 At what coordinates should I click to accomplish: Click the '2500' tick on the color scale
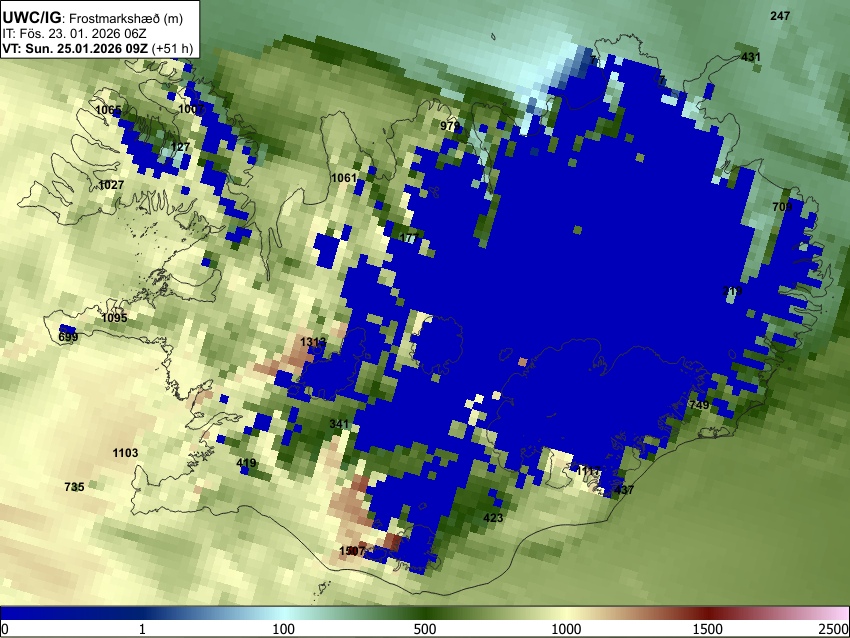pyautogui.click(x=834, y=629)
